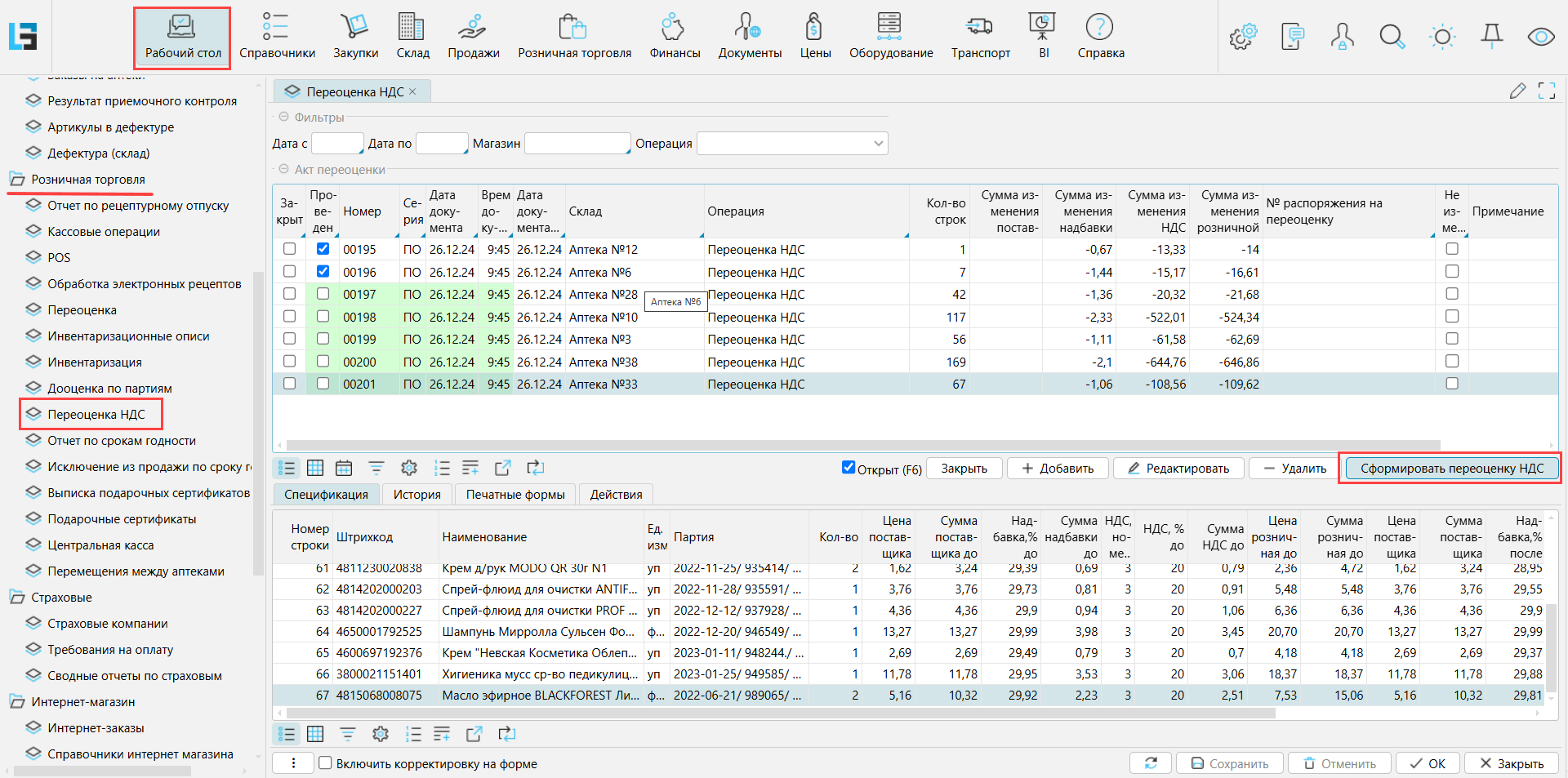Screen dimensions: 1568x778
Task: Click the search magnifier icon in header
Action: point(1392,37)
